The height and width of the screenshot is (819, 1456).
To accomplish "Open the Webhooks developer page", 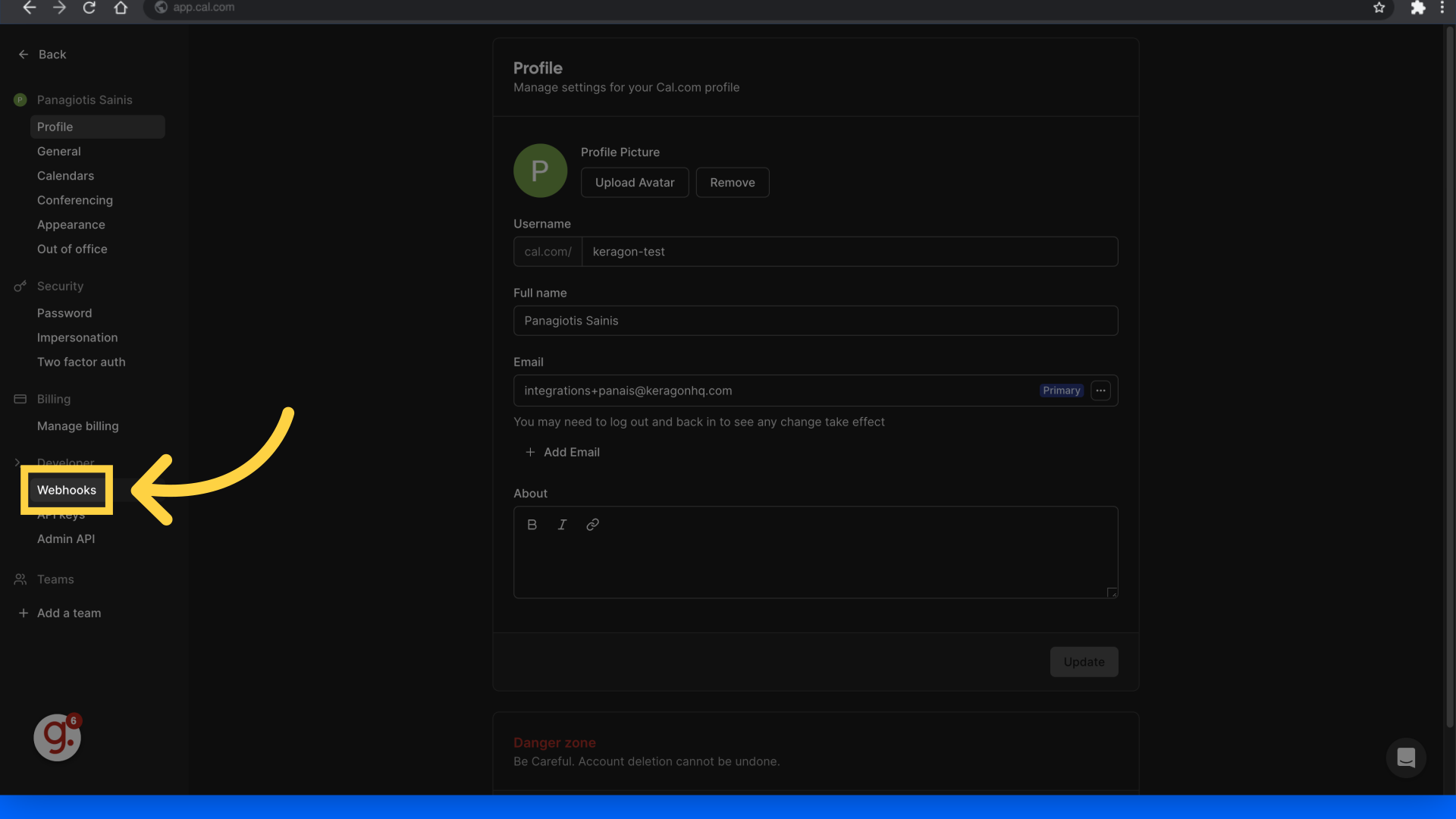I will coord(67,490).
